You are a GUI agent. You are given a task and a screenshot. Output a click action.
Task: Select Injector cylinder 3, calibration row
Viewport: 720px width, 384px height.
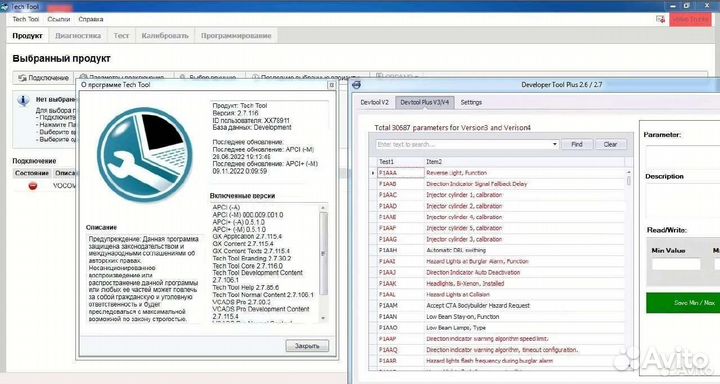[497, 239]
